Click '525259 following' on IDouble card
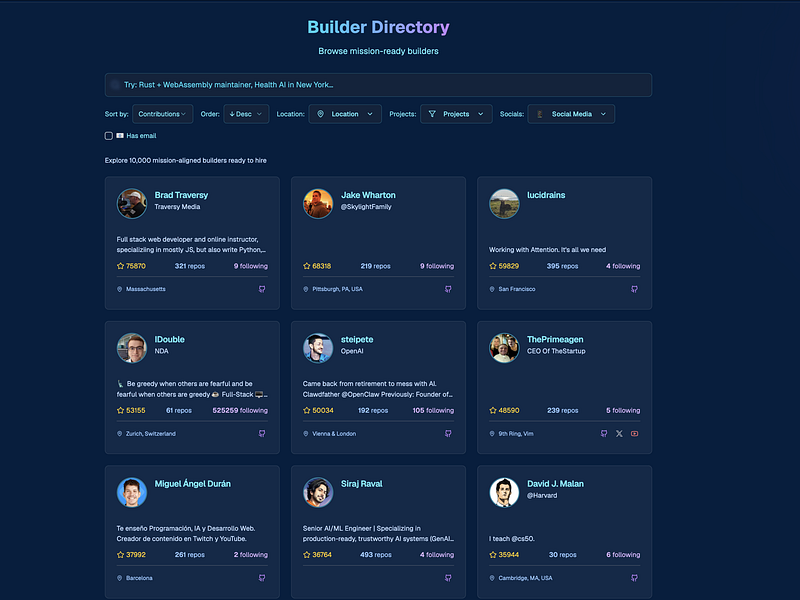The width and height of the screenshot is (800, 600). click(x=240, y=410)
